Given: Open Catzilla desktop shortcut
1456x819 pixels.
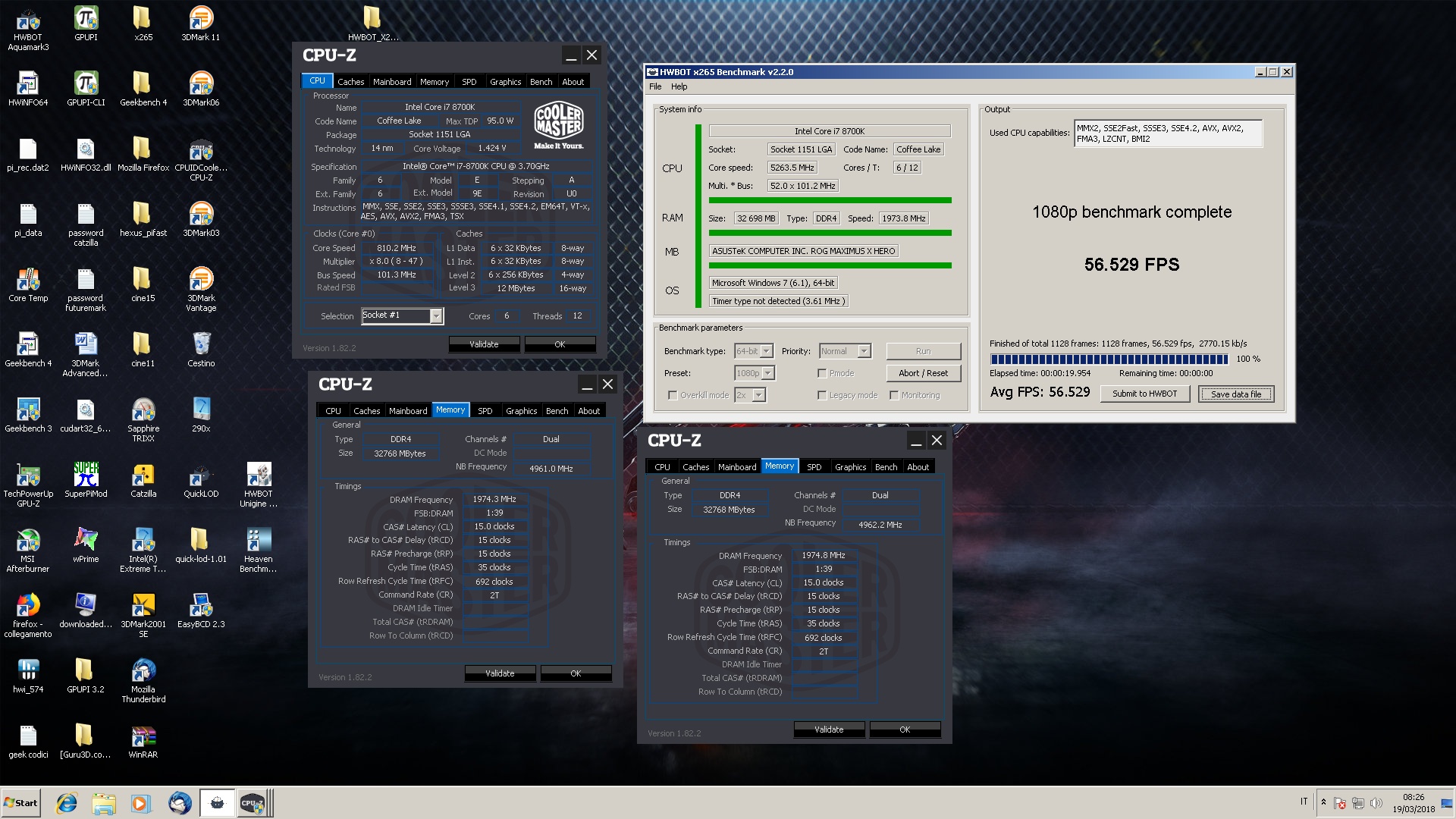Looking at the screenshot, I should coord(143,481).
